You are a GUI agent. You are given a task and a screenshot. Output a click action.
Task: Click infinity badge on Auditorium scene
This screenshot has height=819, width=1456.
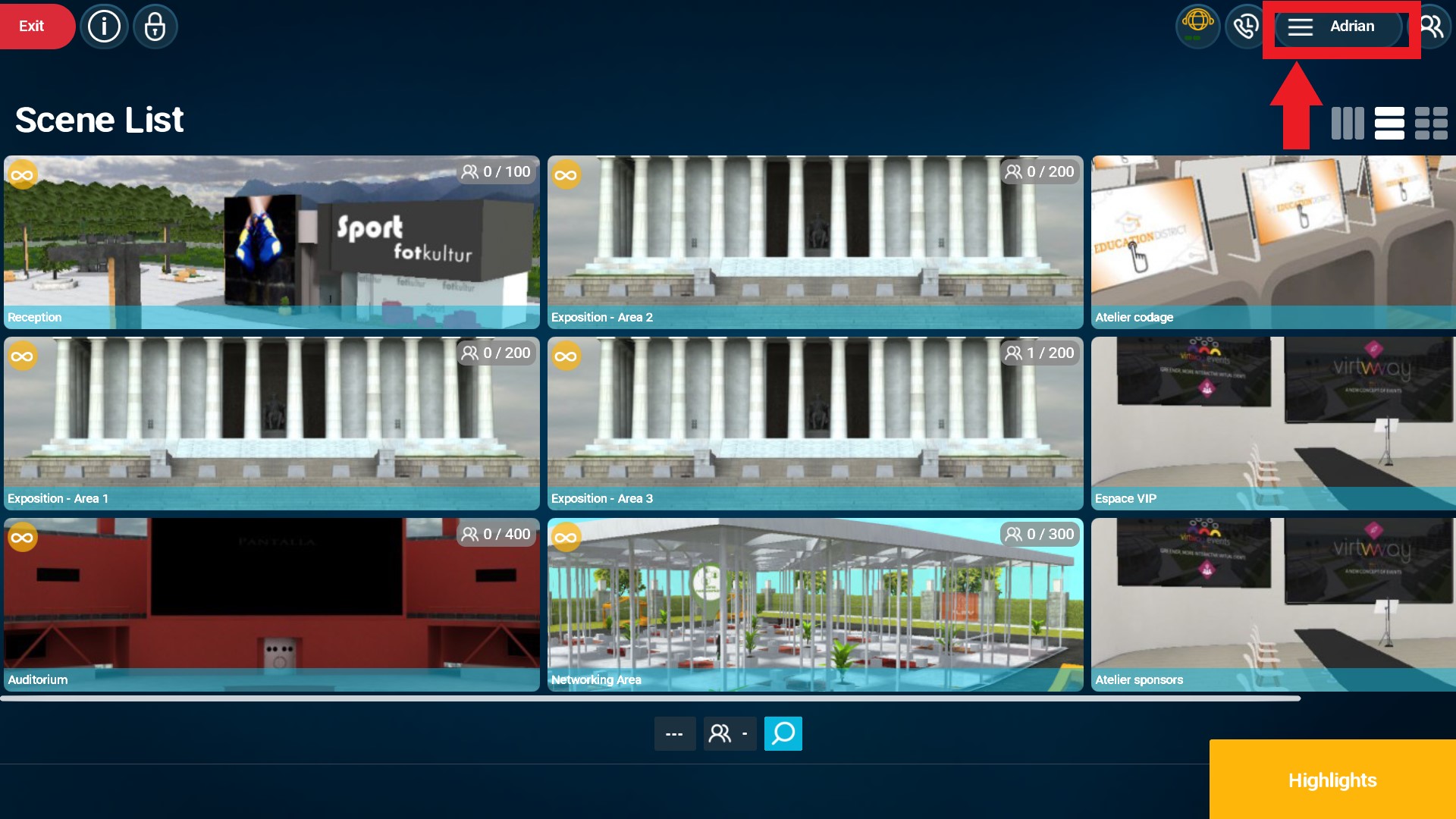point(23,538)
